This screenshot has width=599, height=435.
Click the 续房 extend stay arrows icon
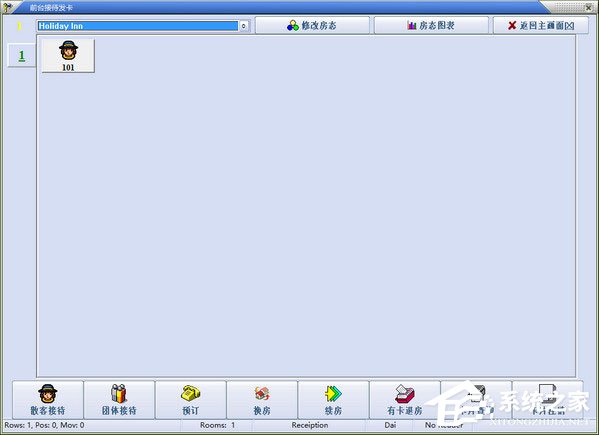(x=333, y=400)
